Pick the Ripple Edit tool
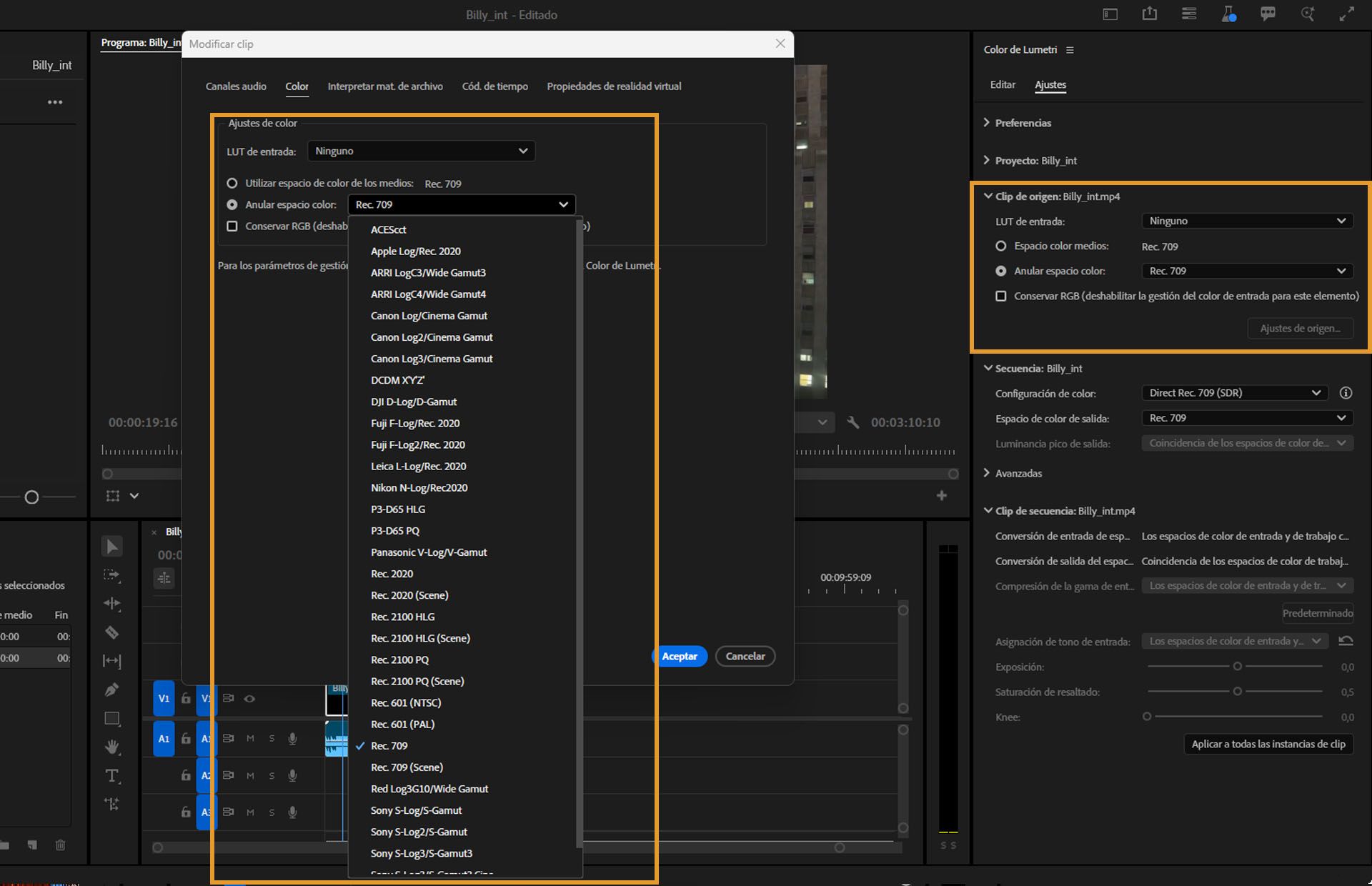Image resolution: width=1372 pixels, height=886 pixels. point(112,604)
